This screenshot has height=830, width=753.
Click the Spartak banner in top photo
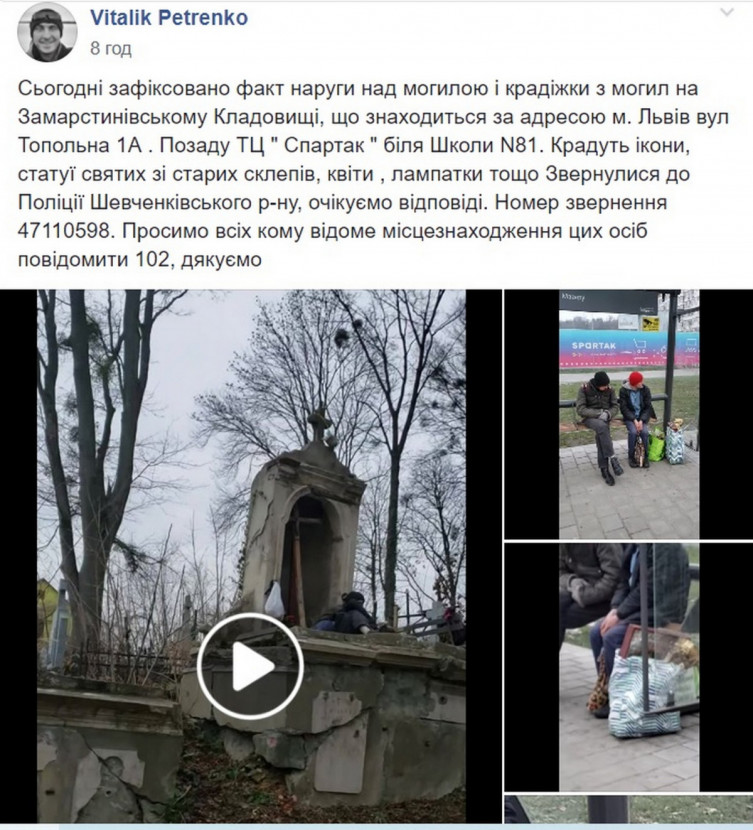click(629, 349)
